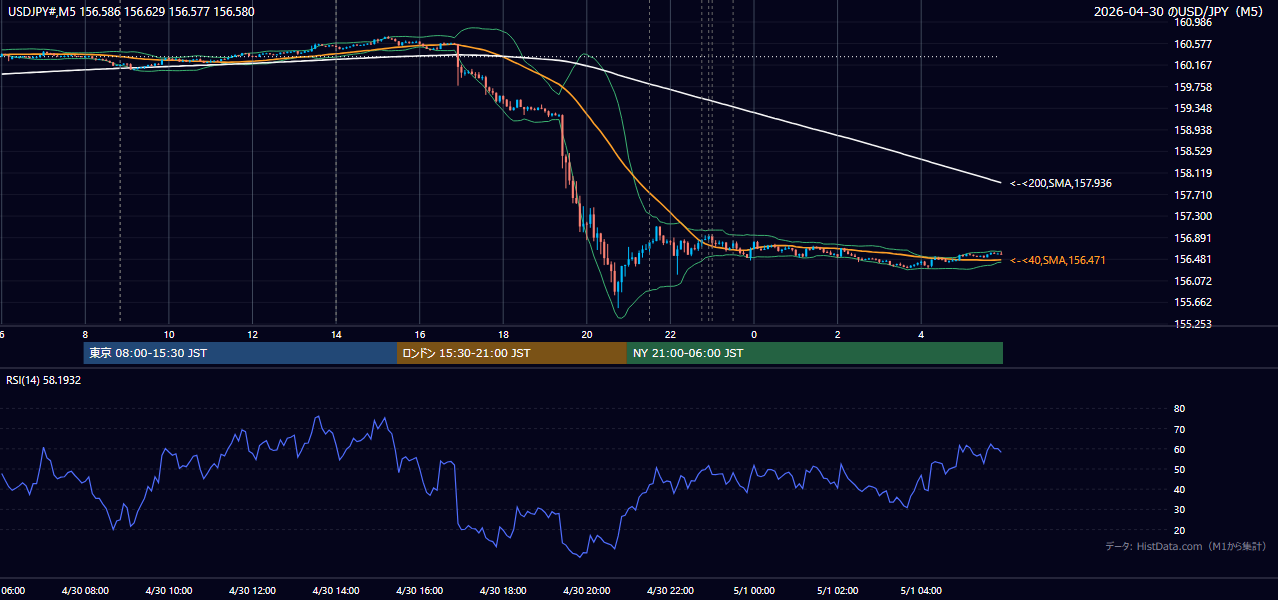Click the 4/30 12:00 bottom time label
1278x600 pixels.
click(252, 591)
